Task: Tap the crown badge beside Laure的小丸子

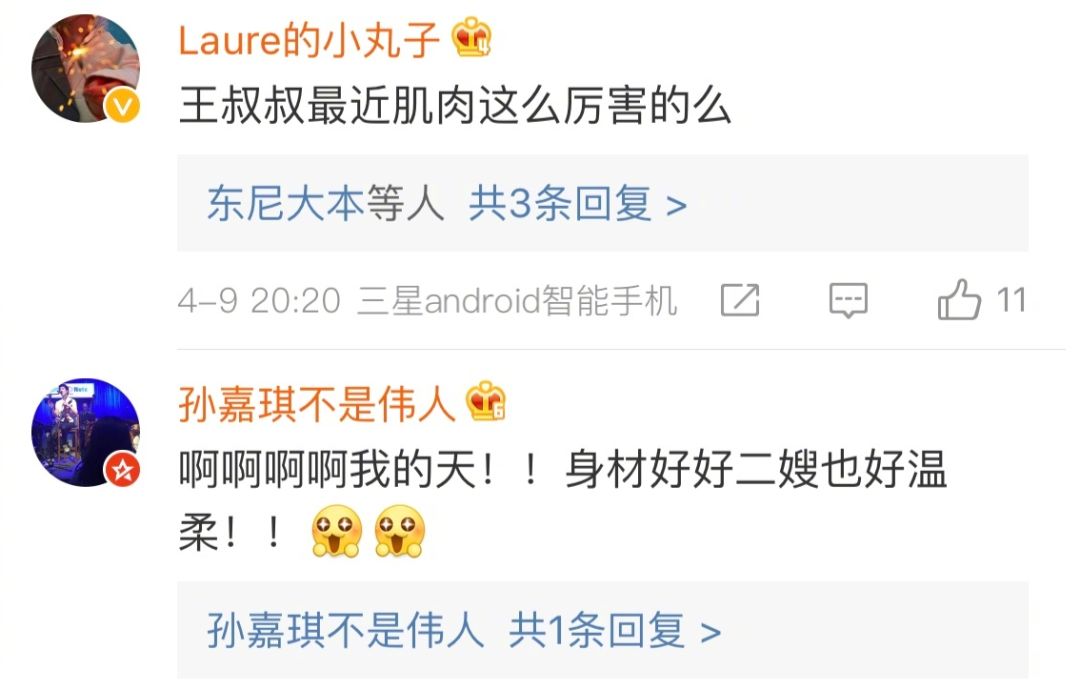Action: coord(472,37)
